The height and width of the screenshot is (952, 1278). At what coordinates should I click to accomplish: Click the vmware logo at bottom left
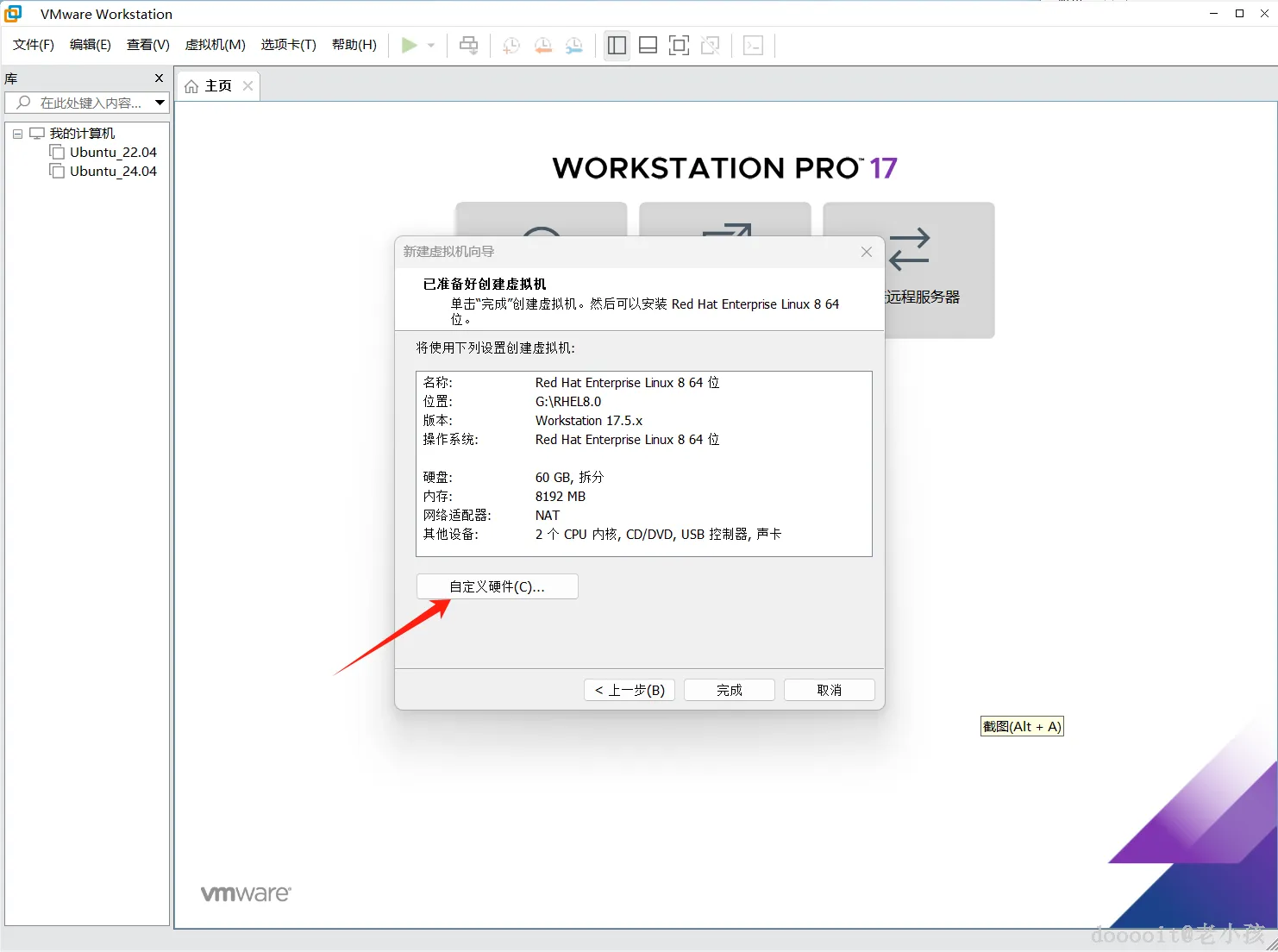246,893
